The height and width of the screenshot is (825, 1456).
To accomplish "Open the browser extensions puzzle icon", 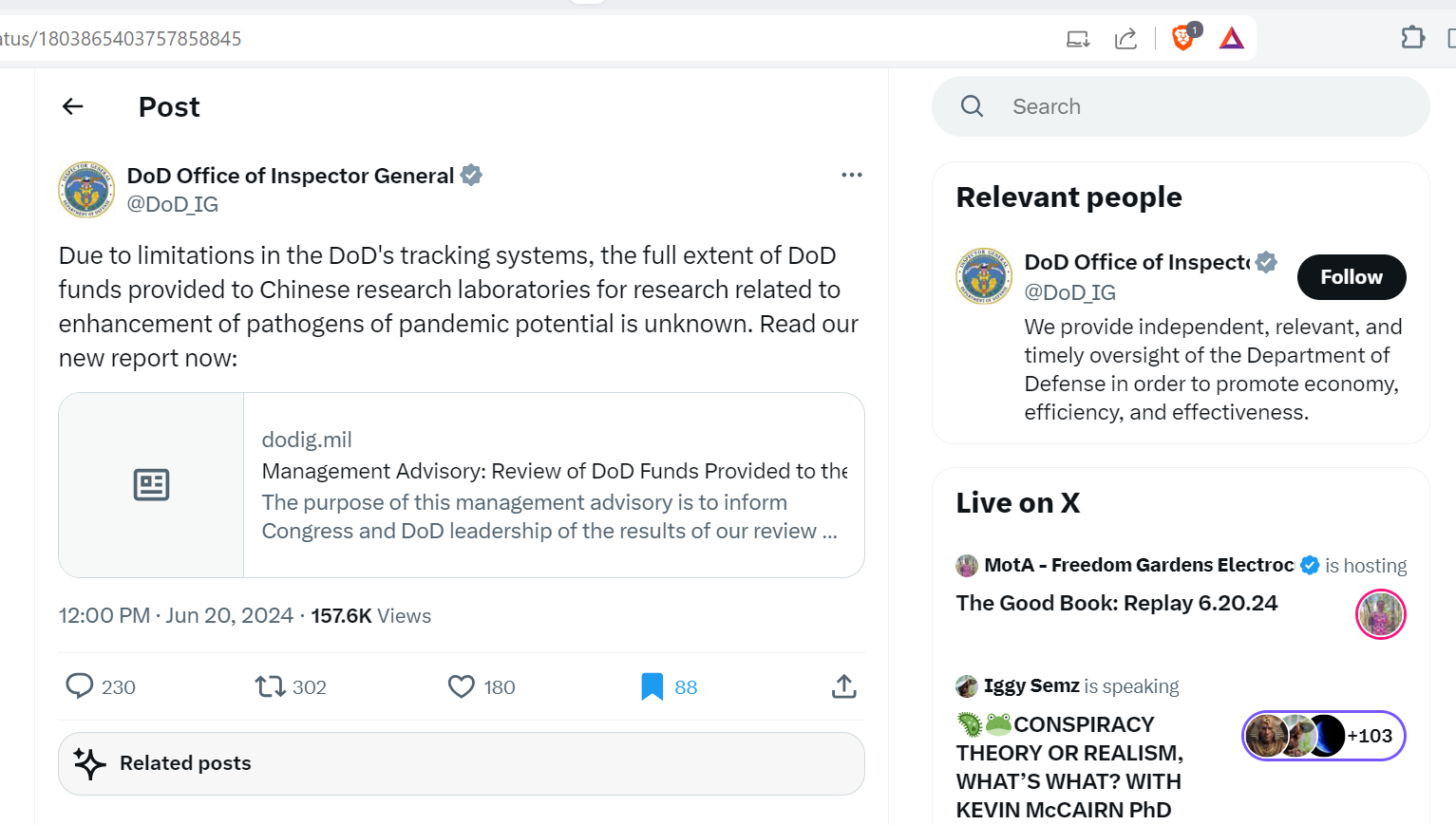I will (x=1413, y=37).
